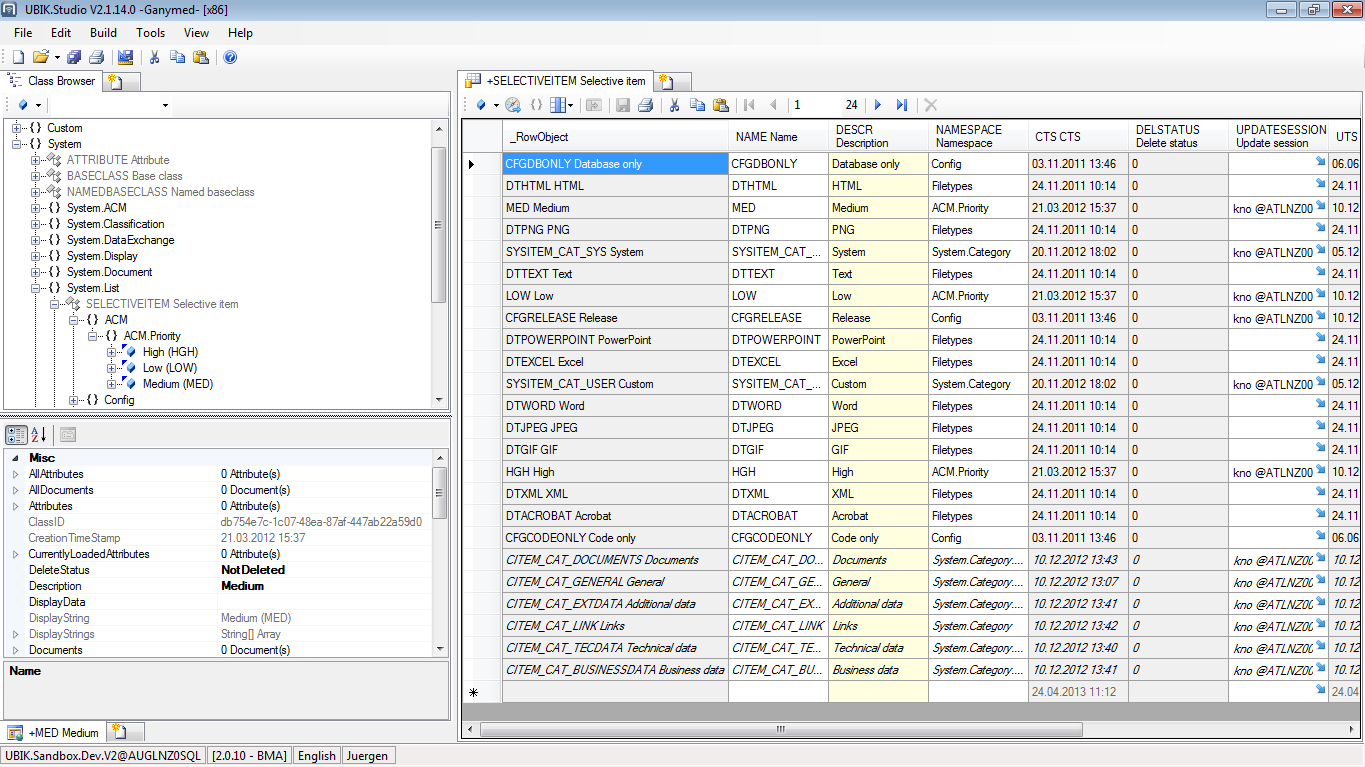Click the DESCR cell containing PowerPoint
The width and height of the screenshot is (1365, 767).
point(878,340)
